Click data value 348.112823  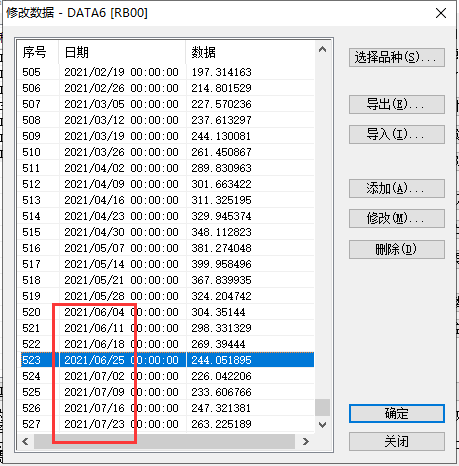(x=221, y=232)
